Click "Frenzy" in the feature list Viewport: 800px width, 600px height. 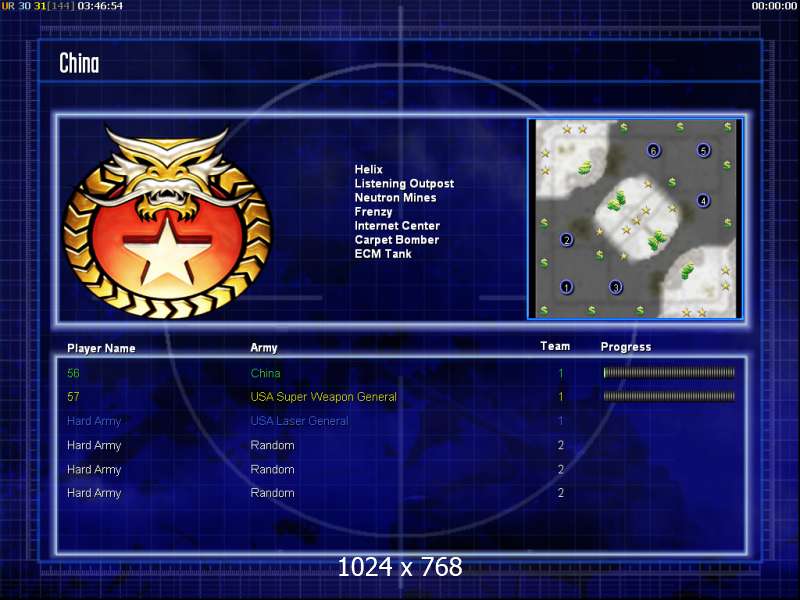click(373, 212)
